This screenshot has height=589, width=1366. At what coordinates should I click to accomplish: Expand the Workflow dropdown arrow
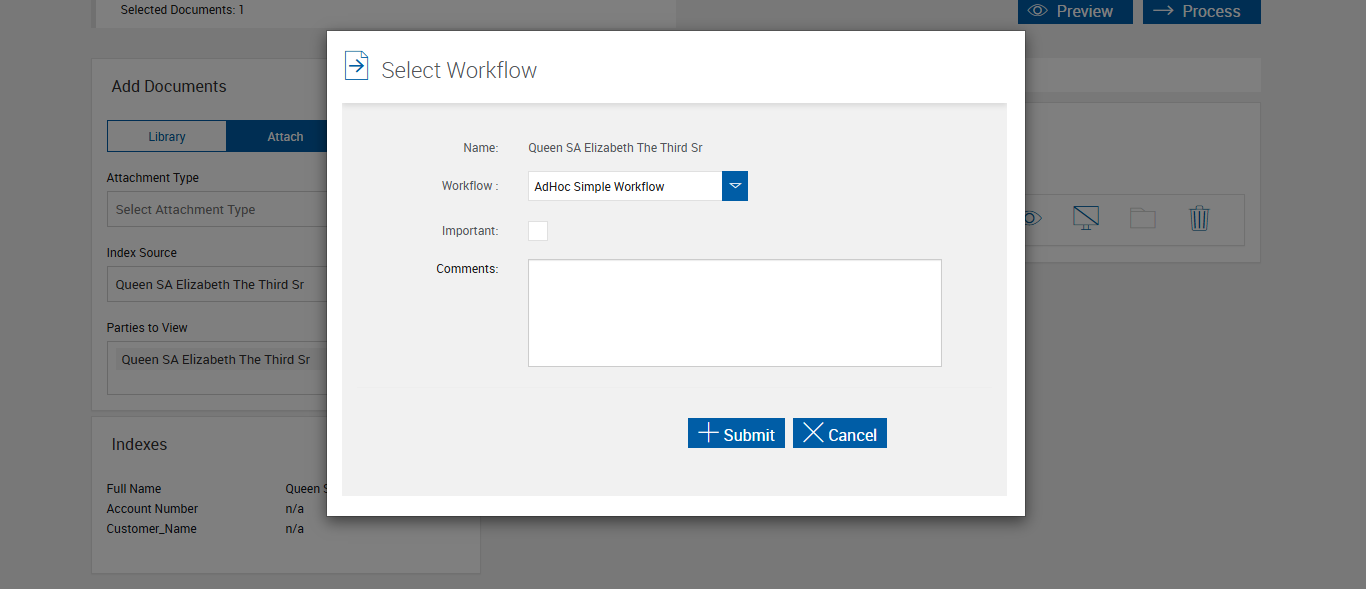coord(735,186)
